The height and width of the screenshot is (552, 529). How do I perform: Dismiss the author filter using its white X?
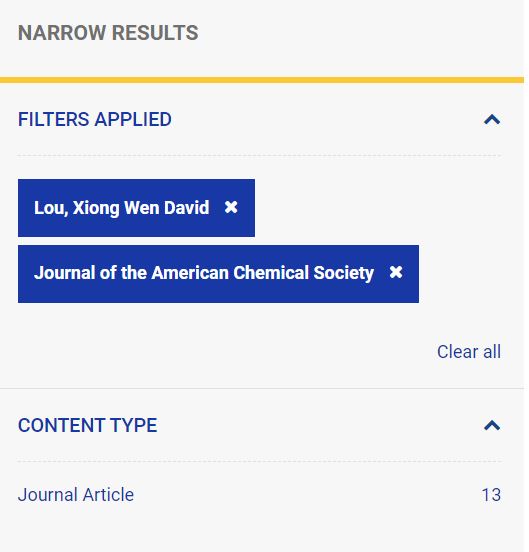(233, 209)
